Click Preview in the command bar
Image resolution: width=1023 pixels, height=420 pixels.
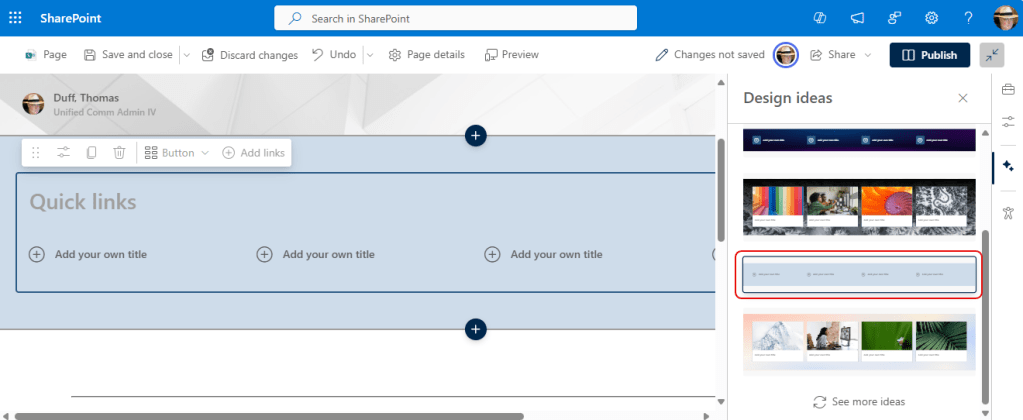511,55
